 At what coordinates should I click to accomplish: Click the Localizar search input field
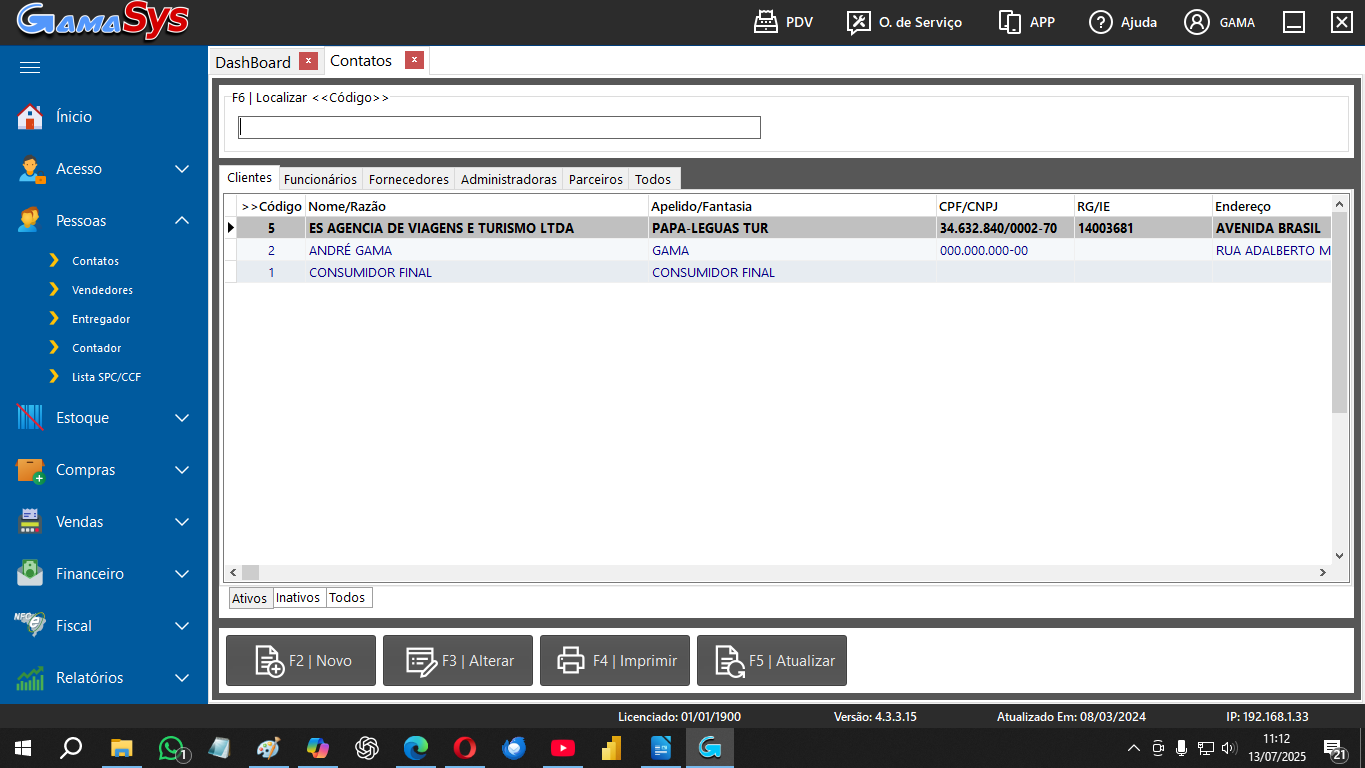499,127
